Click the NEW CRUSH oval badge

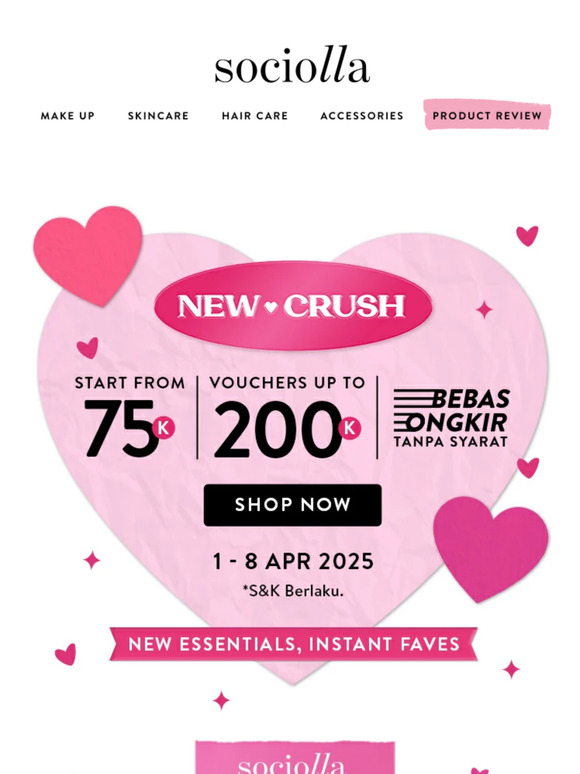pyautogui.click(x=293, y=306)
